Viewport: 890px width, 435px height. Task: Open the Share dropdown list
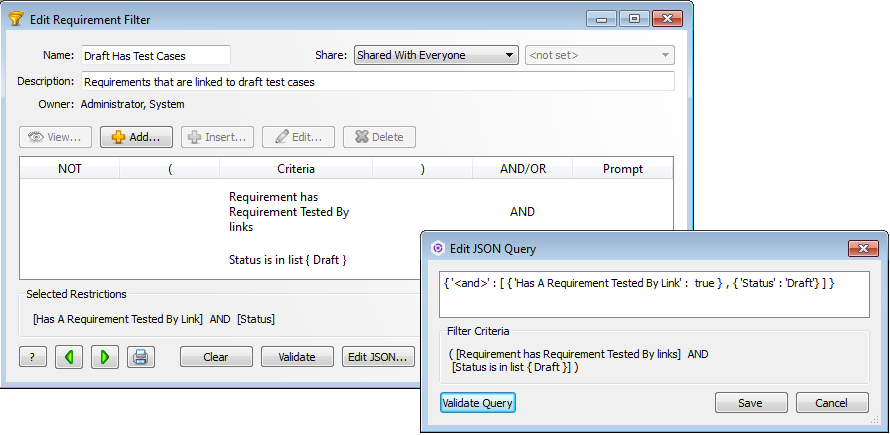pos(436,56)
